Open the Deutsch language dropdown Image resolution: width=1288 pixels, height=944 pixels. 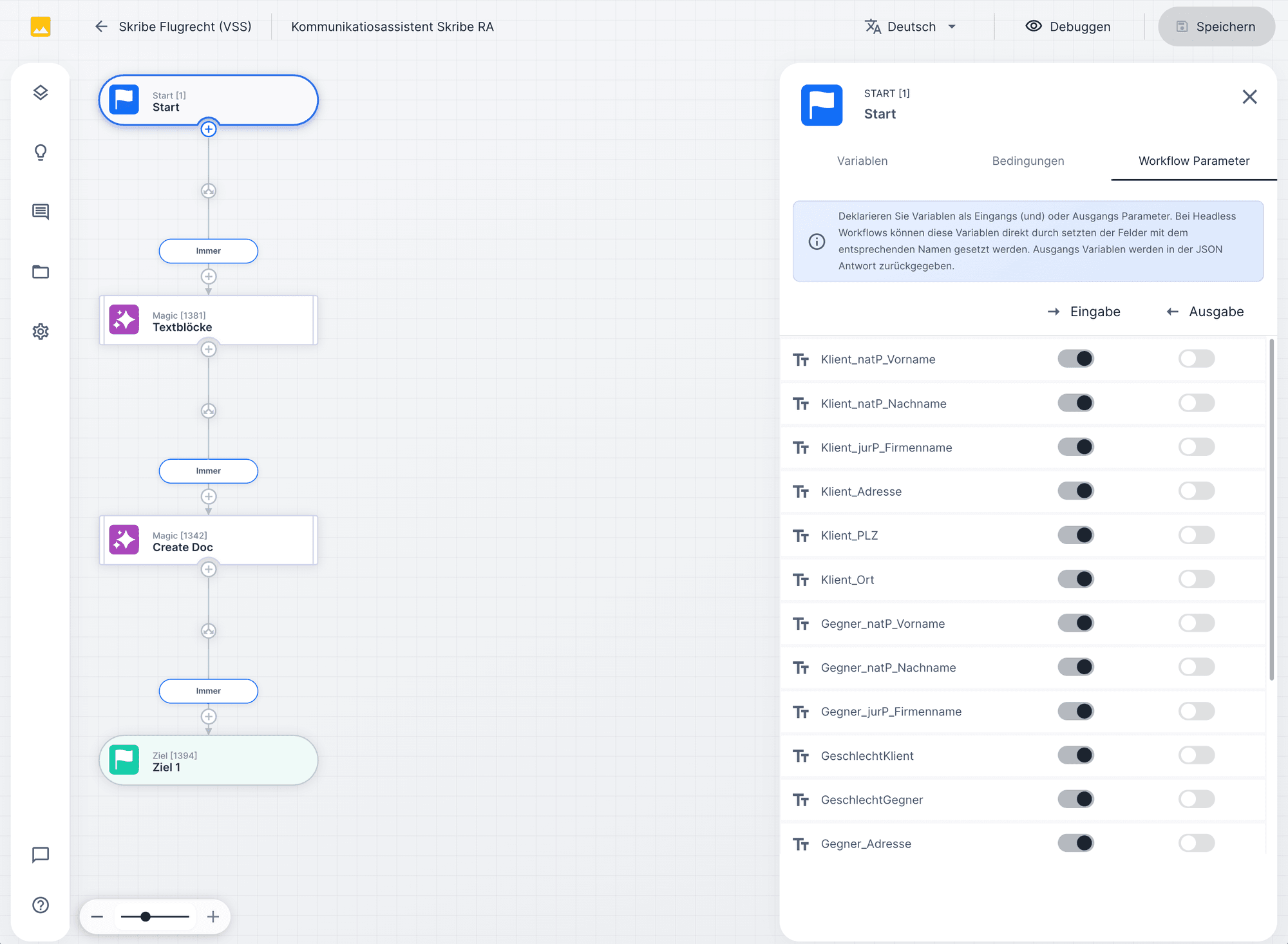click(911, 26)
